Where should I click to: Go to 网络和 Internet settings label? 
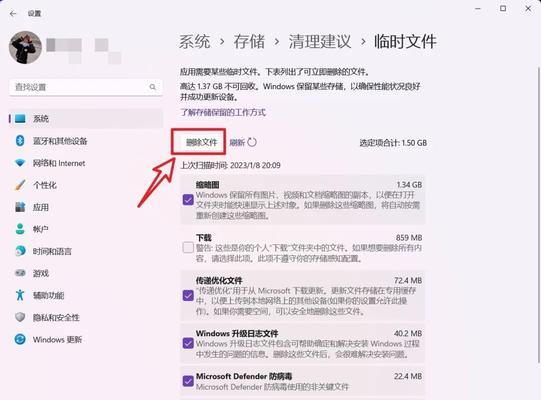coord(59,163)
